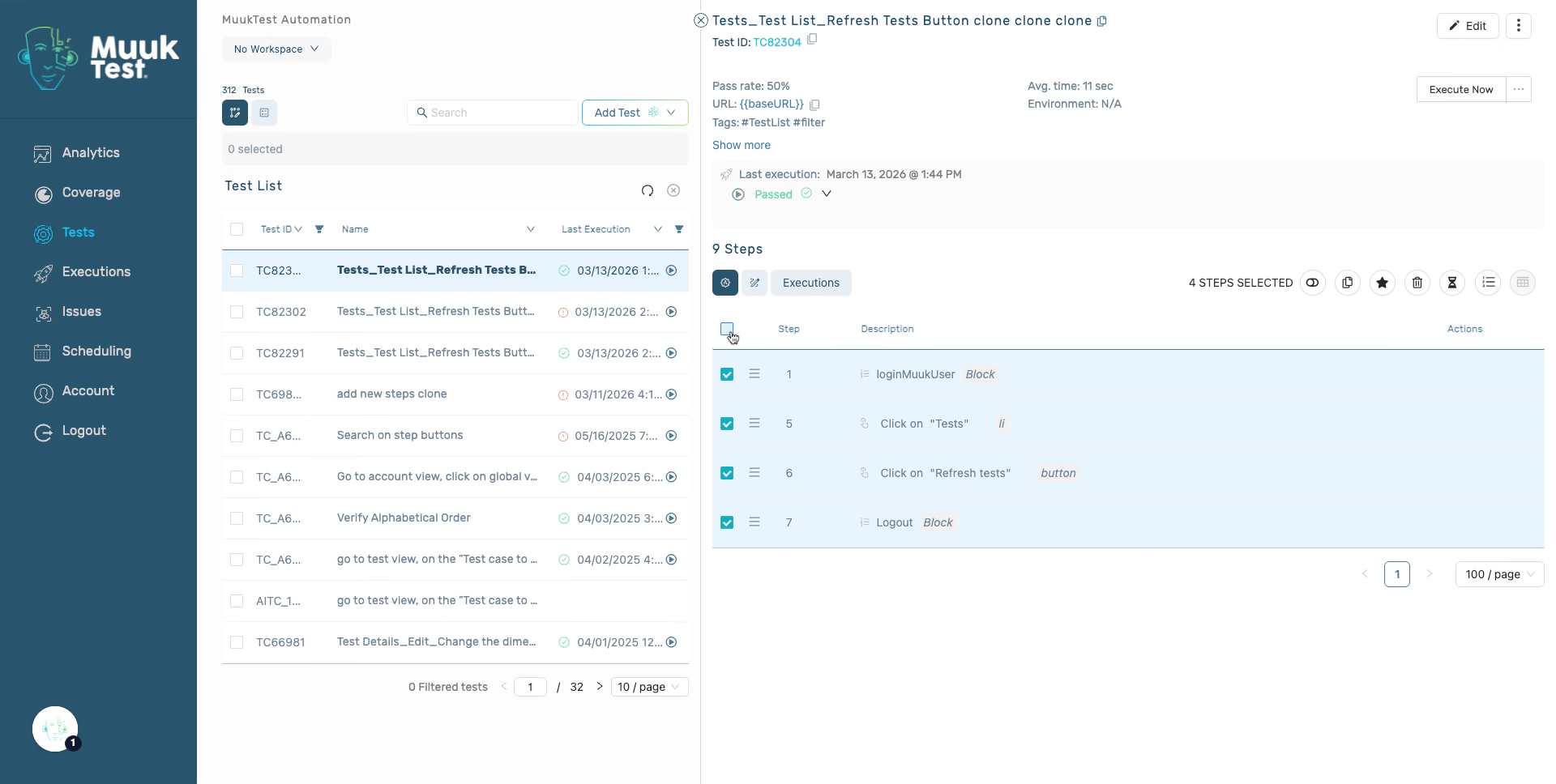Open Executions from the sidebar
Image resolution: width=1556 pixels, height=784 pixels.
coord(82,272)
